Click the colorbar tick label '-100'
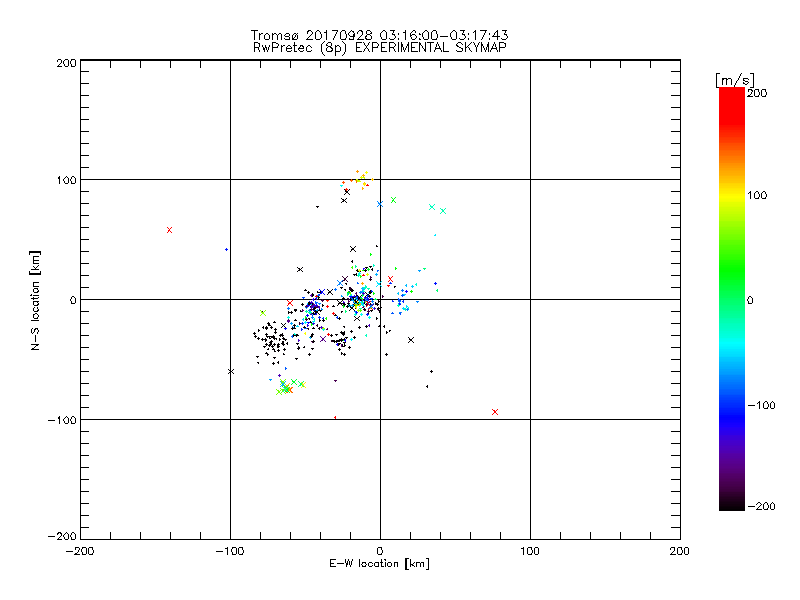Image resolution: width=800 pixels, height=600 pixels. pos(761,405)
